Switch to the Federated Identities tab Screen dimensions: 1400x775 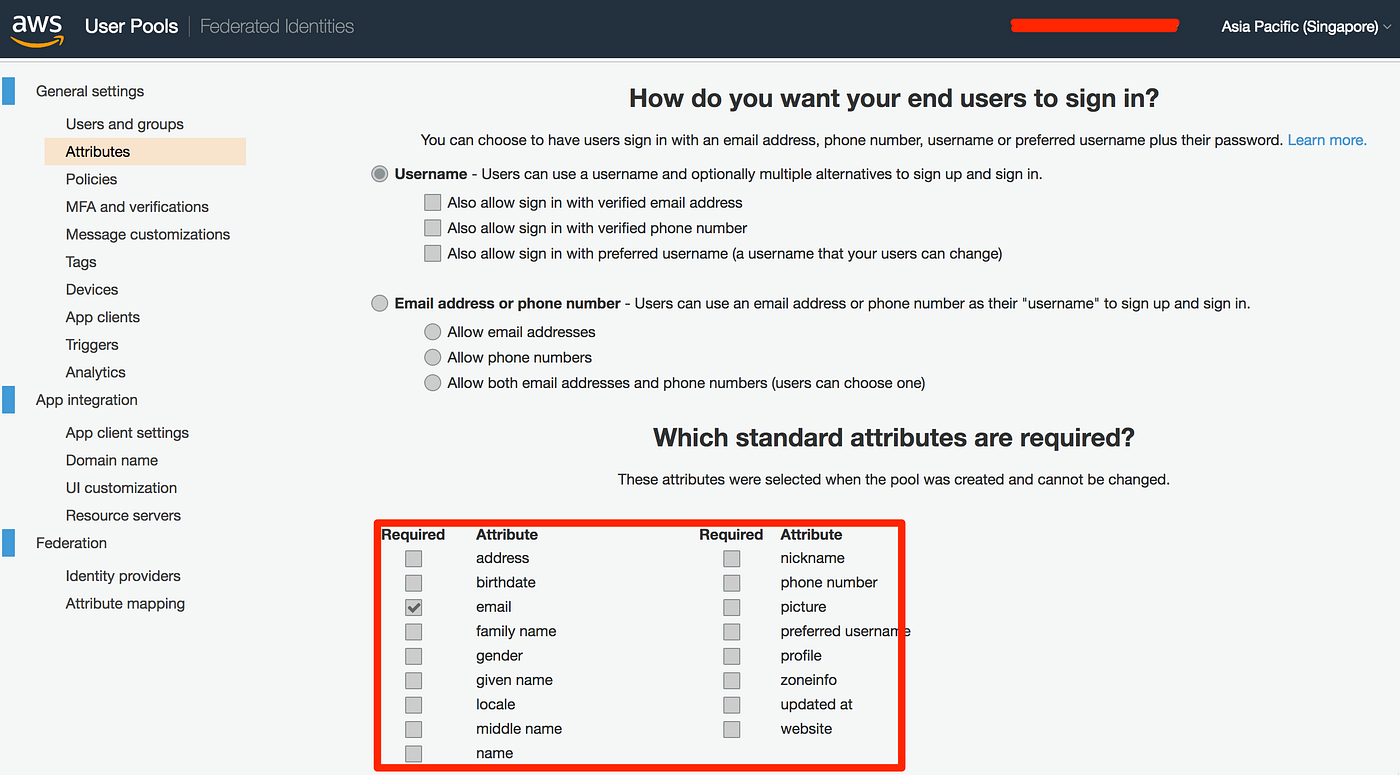coord(277,26)
